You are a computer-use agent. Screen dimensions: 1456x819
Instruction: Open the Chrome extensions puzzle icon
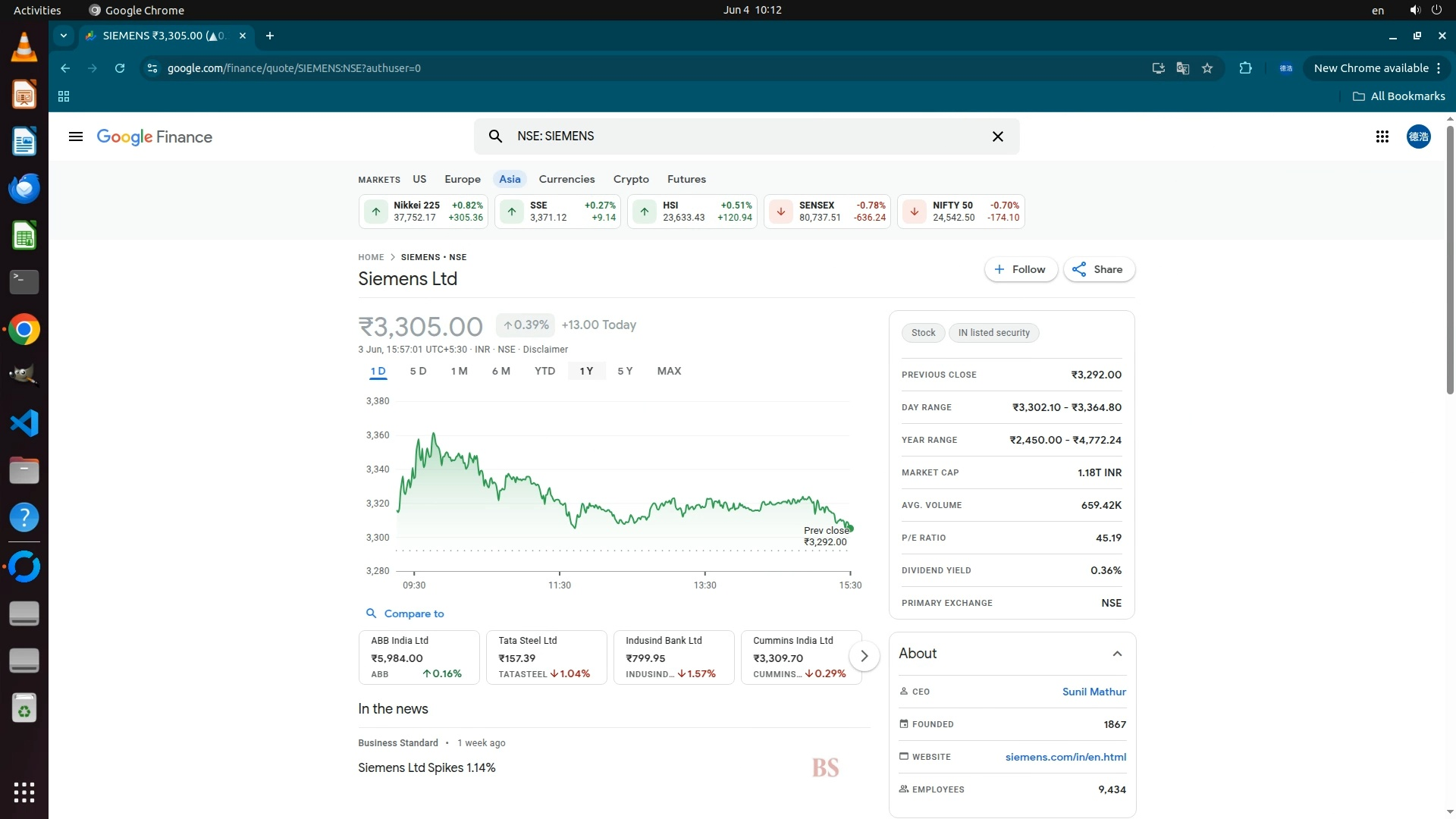pyautogui.click(x=1245, y=68)
